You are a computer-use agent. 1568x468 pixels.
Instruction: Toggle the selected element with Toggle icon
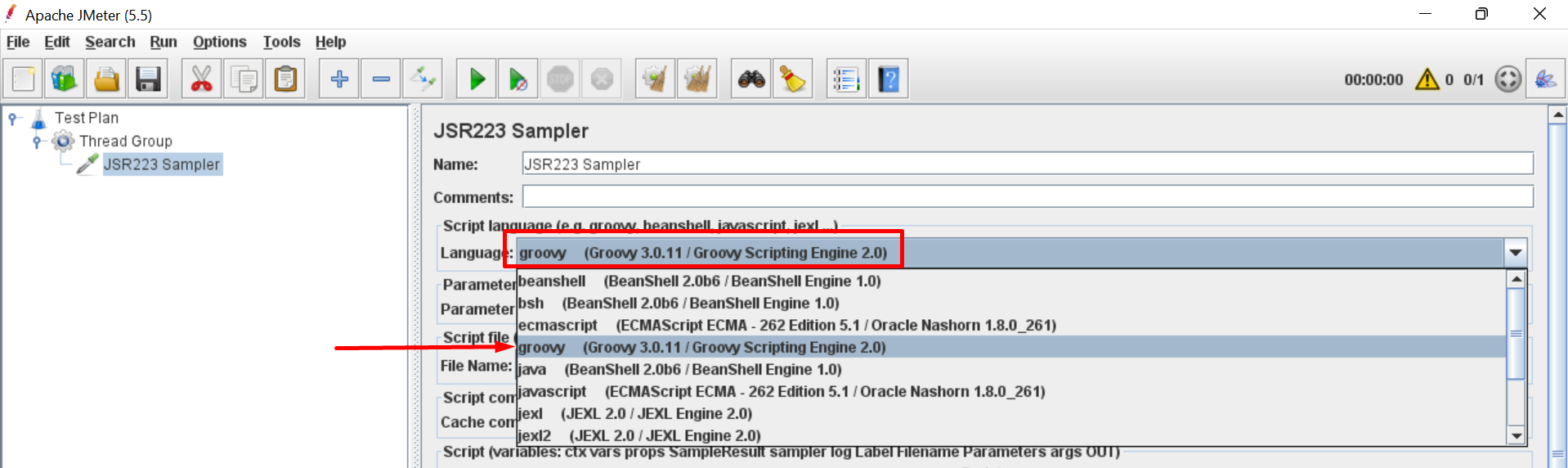tap(423, 79)
